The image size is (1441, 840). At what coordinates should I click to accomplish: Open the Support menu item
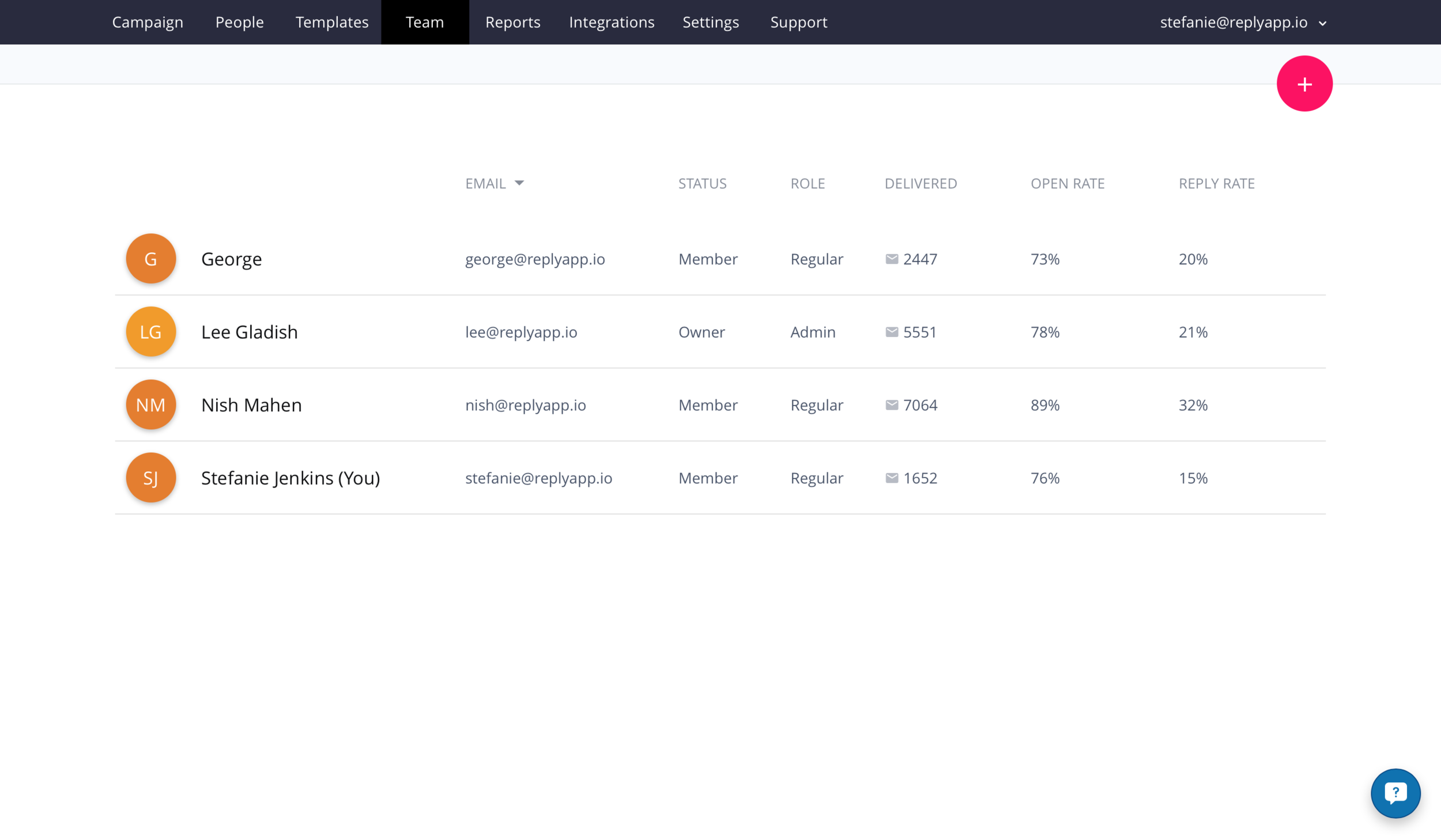tap(799, 22)
